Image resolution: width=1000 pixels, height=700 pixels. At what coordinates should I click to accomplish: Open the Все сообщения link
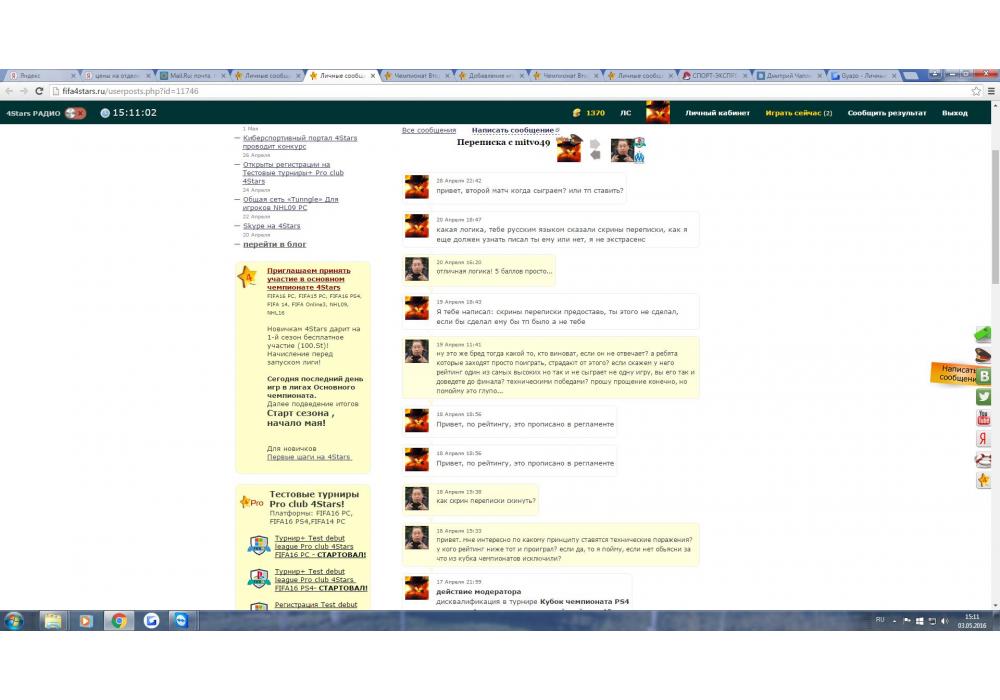[428, 130]
